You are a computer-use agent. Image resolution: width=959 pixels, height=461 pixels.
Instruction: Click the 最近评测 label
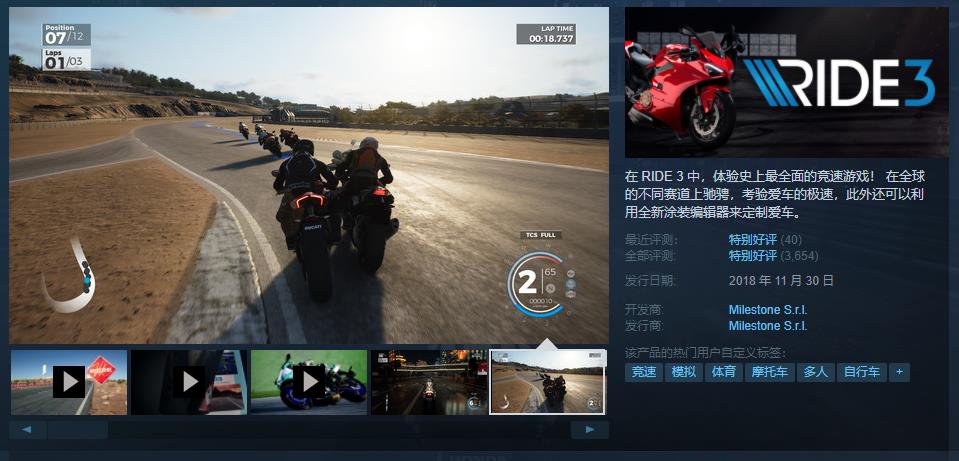[x=650, y=240]
